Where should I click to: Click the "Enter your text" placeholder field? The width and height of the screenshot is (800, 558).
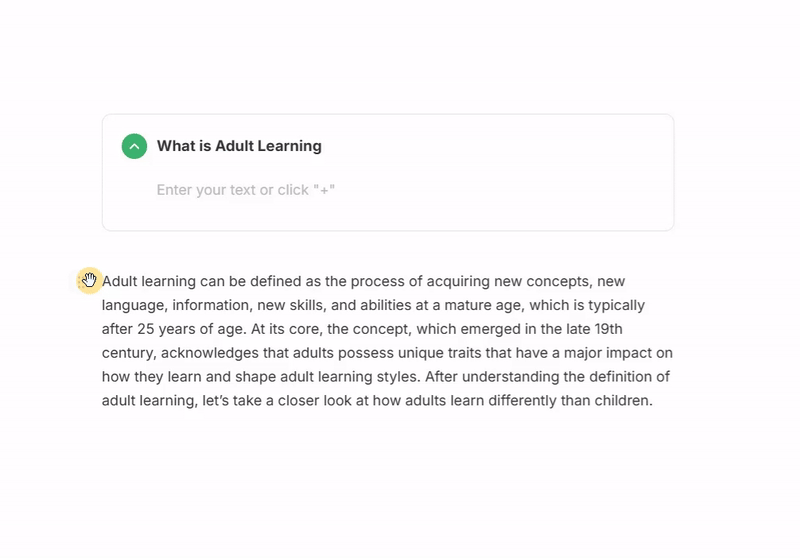(246, 190)
